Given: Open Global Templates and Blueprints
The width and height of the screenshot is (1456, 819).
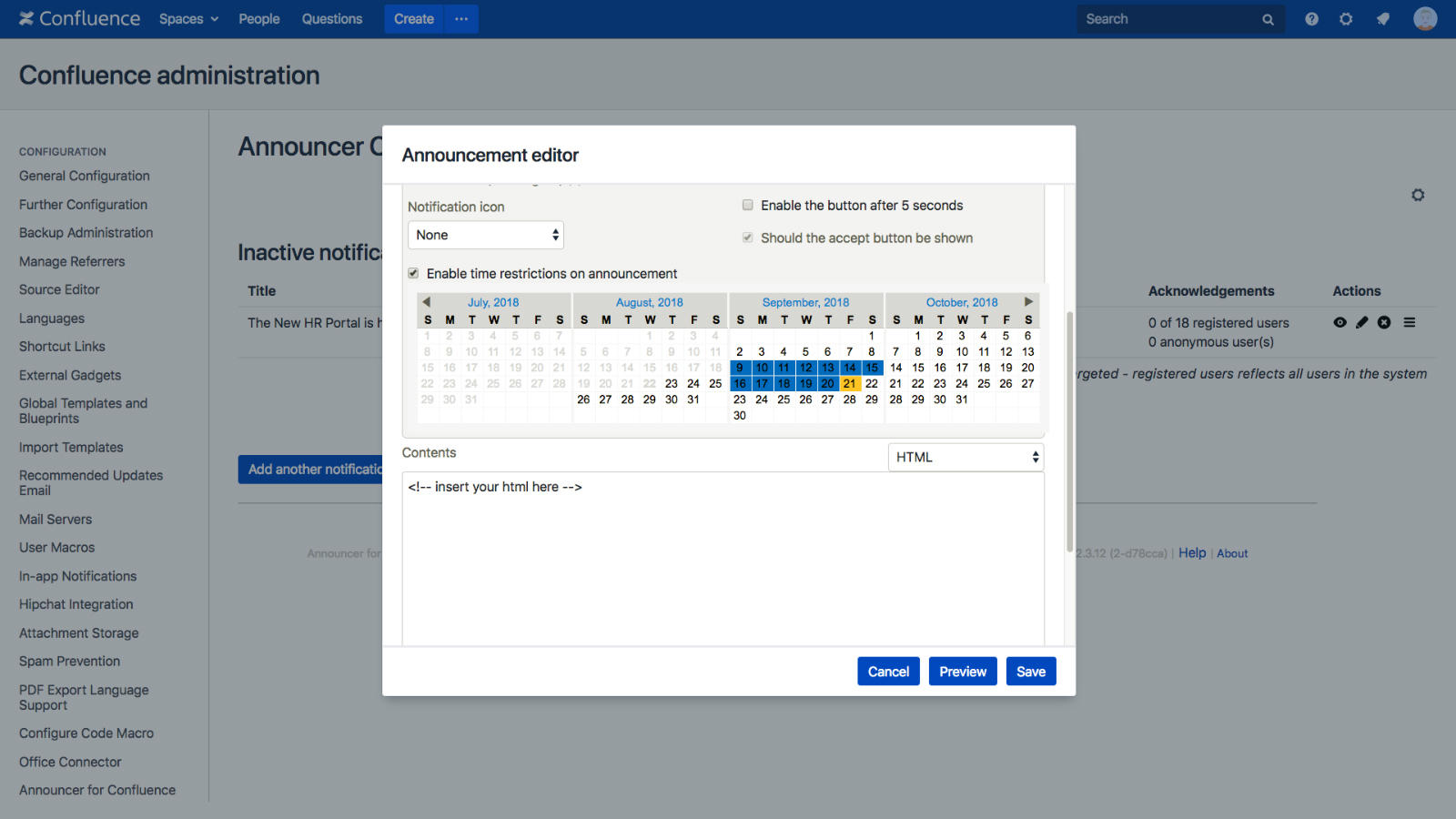Looking at the screenshot, I should coord(83,410).
